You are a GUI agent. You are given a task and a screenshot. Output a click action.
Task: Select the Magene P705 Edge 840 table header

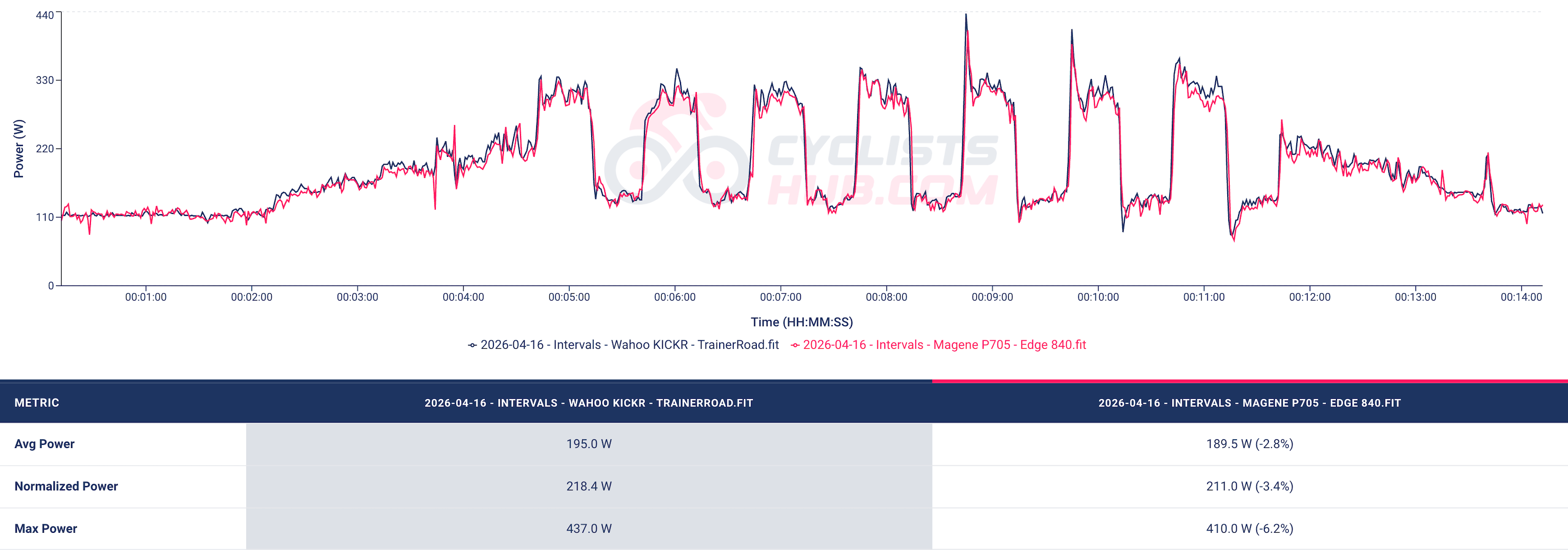(1249, 403)
